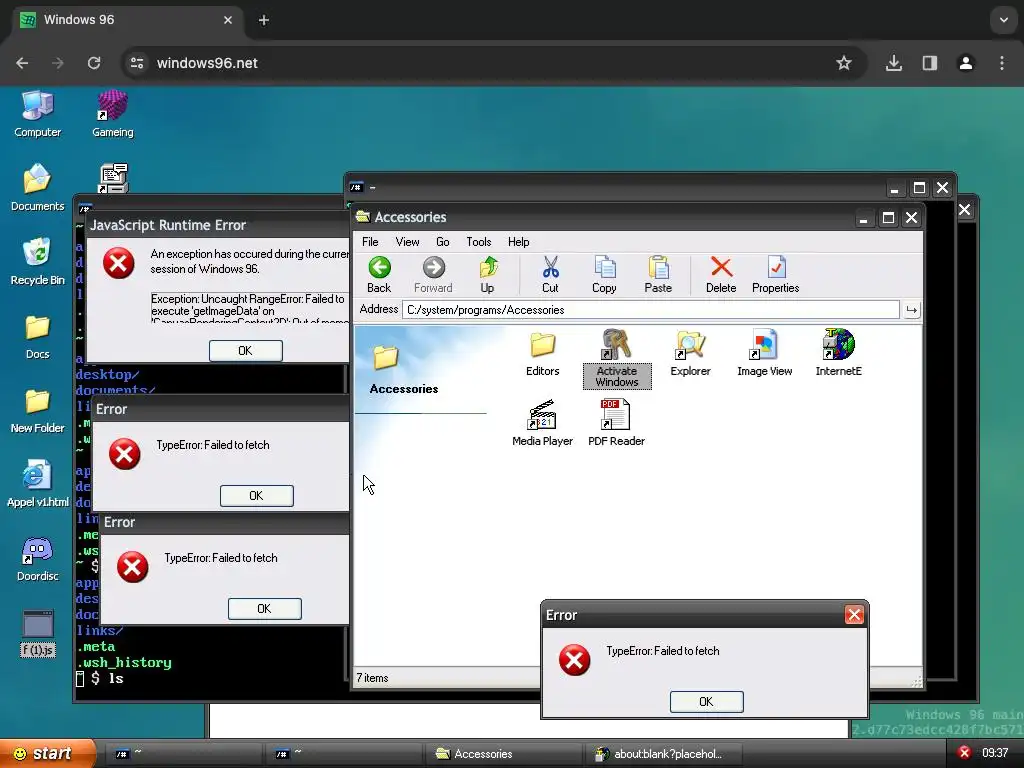
Task: Click the Cut scissors tool
Action: tap(550, 275)
